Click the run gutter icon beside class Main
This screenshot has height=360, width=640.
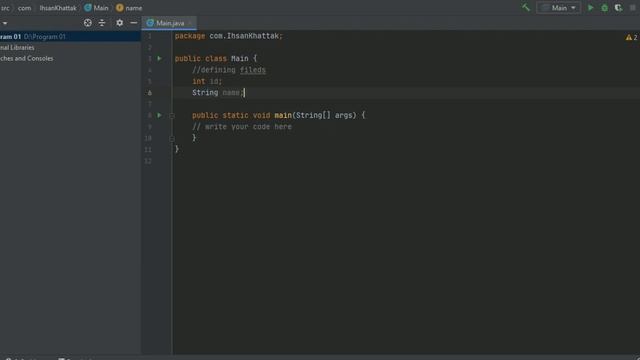160,58
